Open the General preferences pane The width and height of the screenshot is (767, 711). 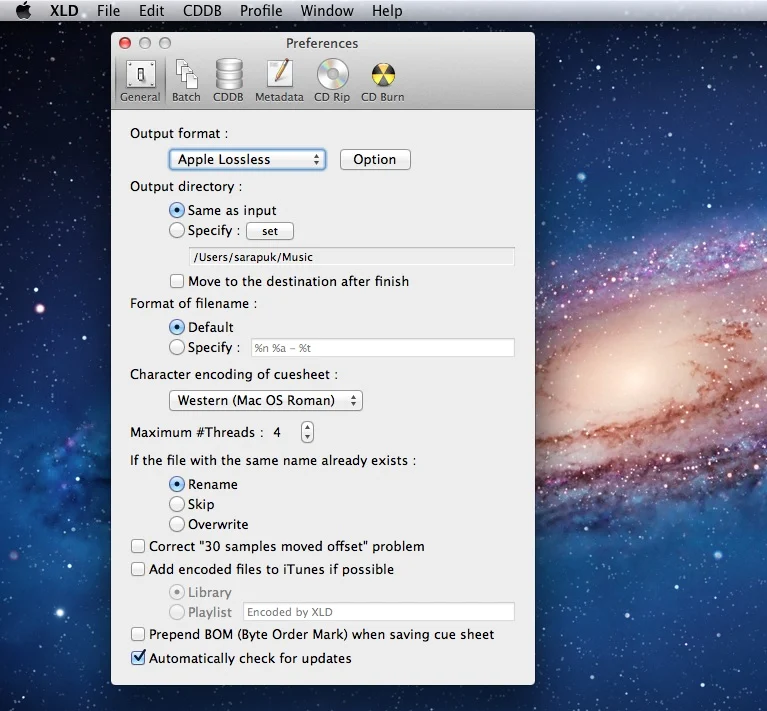[x=140, y=81]
